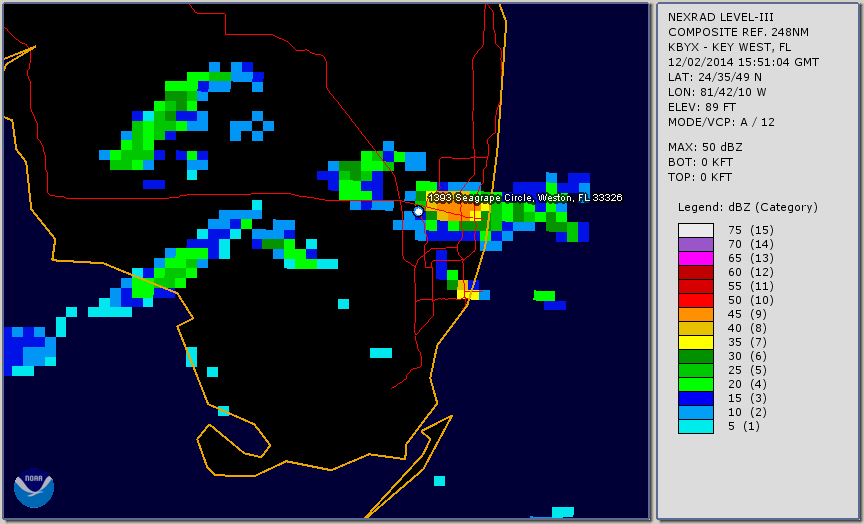This screenshot has height=524, width=864.
Task: Click the COMPOSITE REF. 248NM text
Action: pyautogui.click(x=738, y=32)
